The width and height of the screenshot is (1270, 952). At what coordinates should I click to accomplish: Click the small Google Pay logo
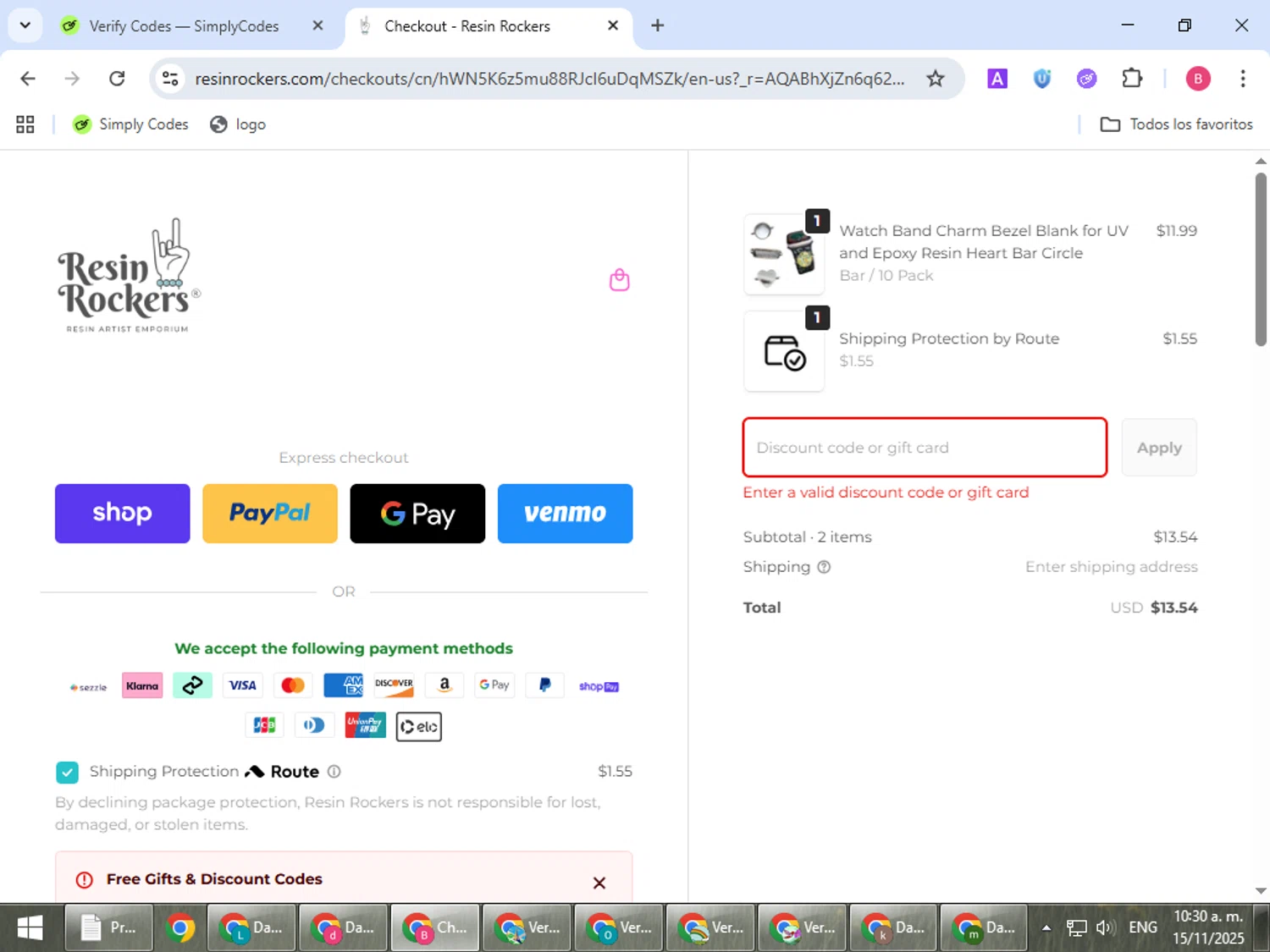click(x=494, y=685)
